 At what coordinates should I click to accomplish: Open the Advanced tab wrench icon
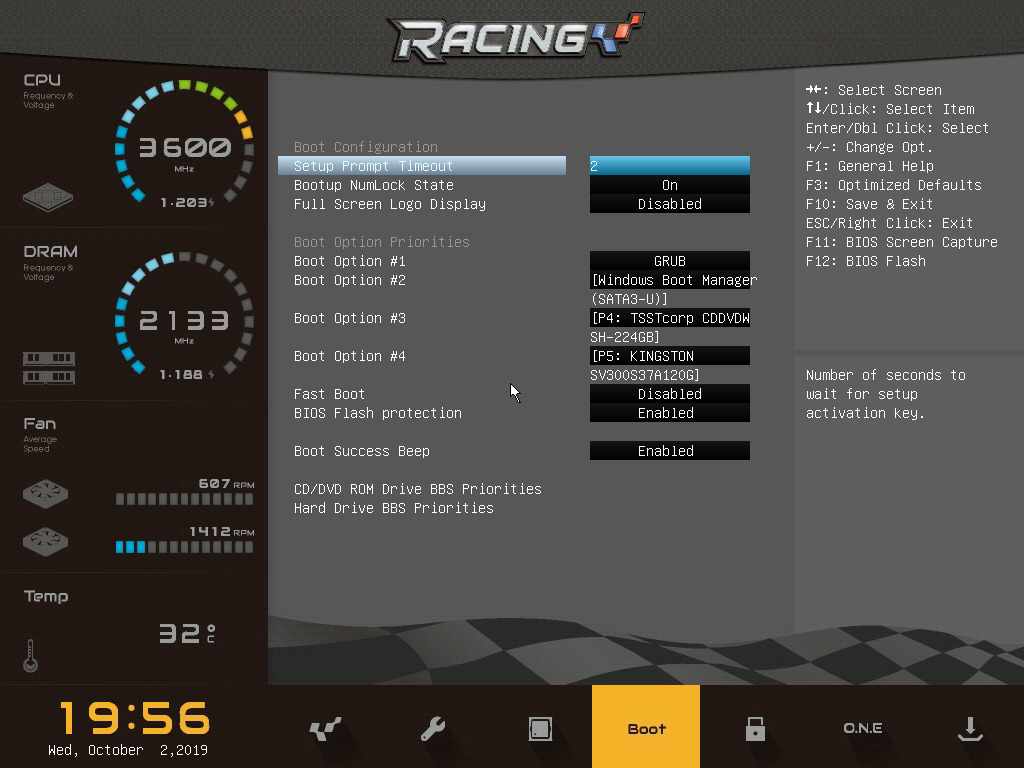pos(432,728)
